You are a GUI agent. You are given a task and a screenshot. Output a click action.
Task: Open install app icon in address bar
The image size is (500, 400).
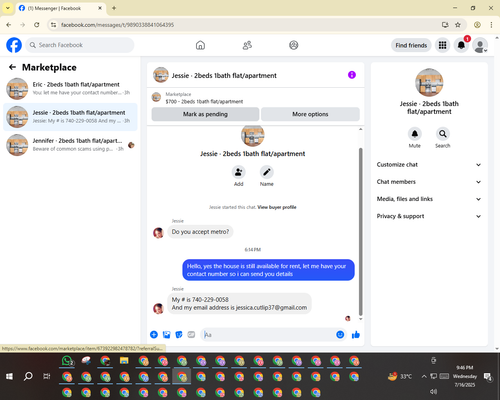coord(445,25)
